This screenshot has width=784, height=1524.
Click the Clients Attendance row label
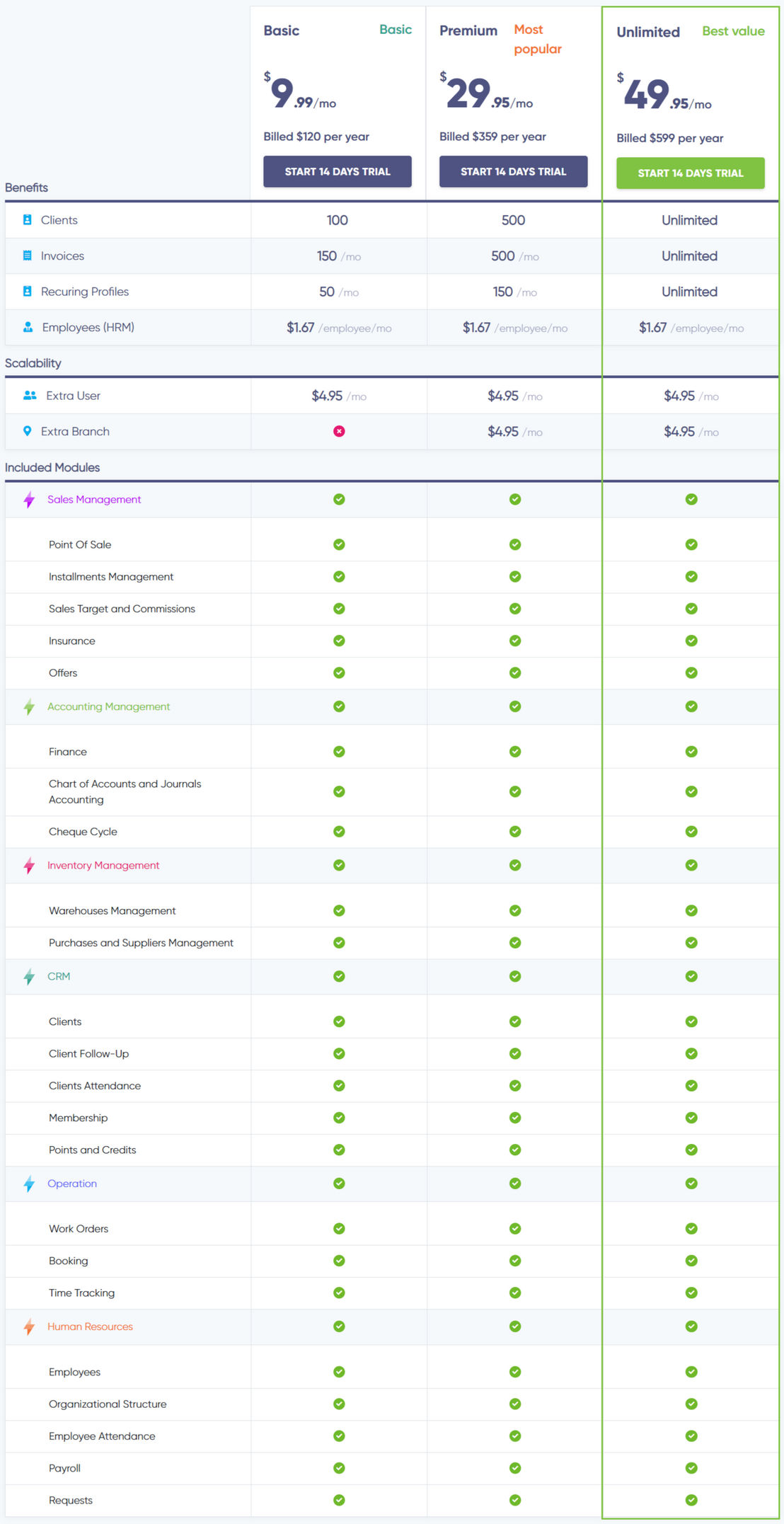click(x=95, y=1086)
